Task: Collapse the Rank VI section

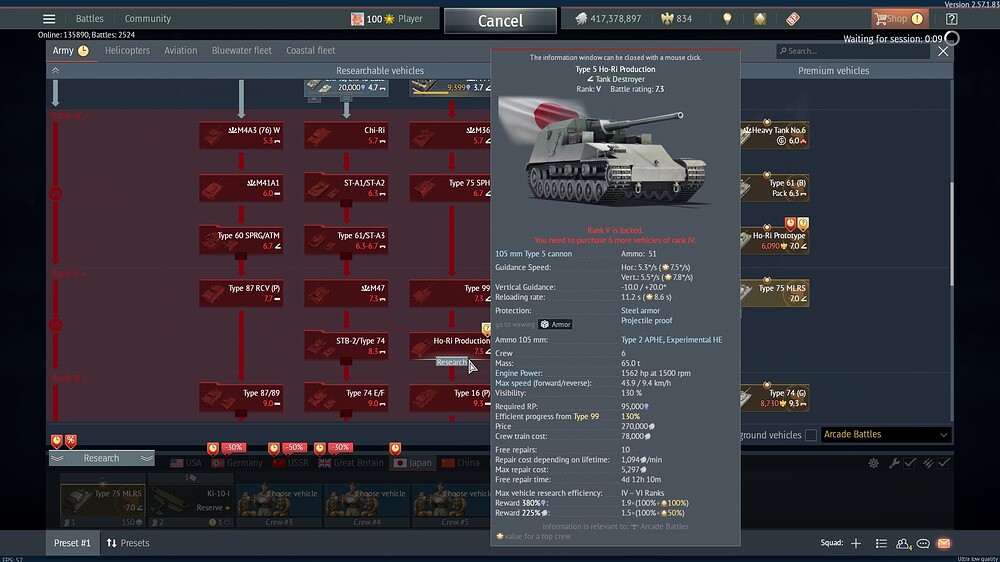Action: click(x=71, y=378)
